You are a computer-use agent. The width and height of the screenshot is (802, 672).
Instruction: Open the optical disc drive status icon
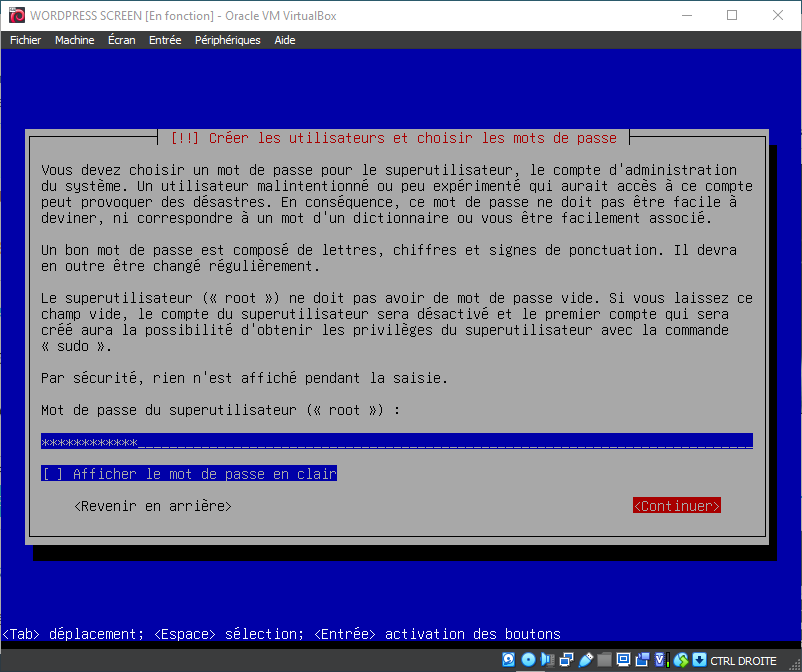coord(529,660)
